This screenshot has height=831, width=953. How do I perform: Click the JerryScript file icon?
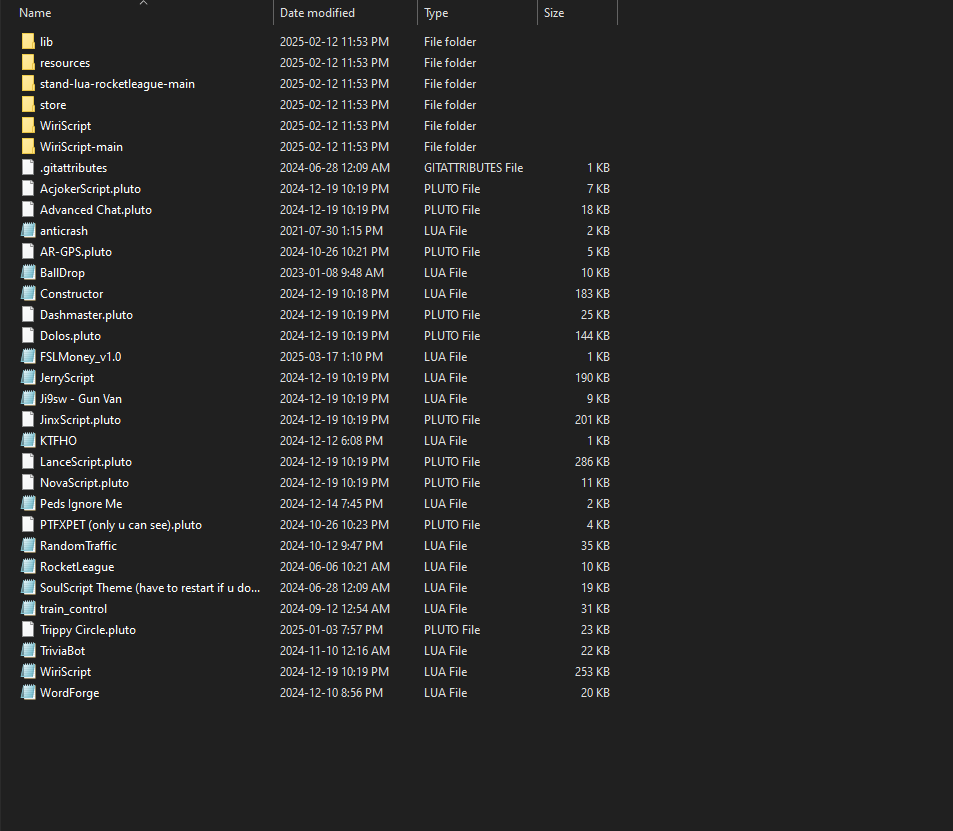[x=28, y=378]
